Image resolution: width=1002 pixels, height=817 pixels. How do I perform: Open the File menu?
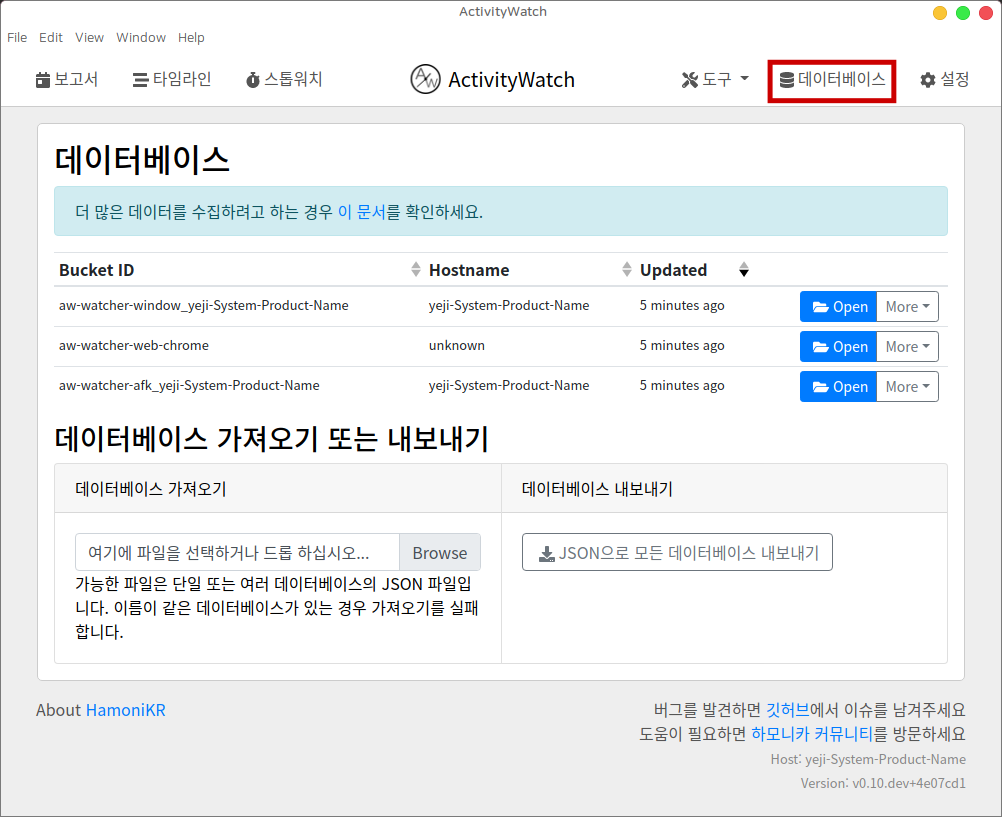(17, 38)
